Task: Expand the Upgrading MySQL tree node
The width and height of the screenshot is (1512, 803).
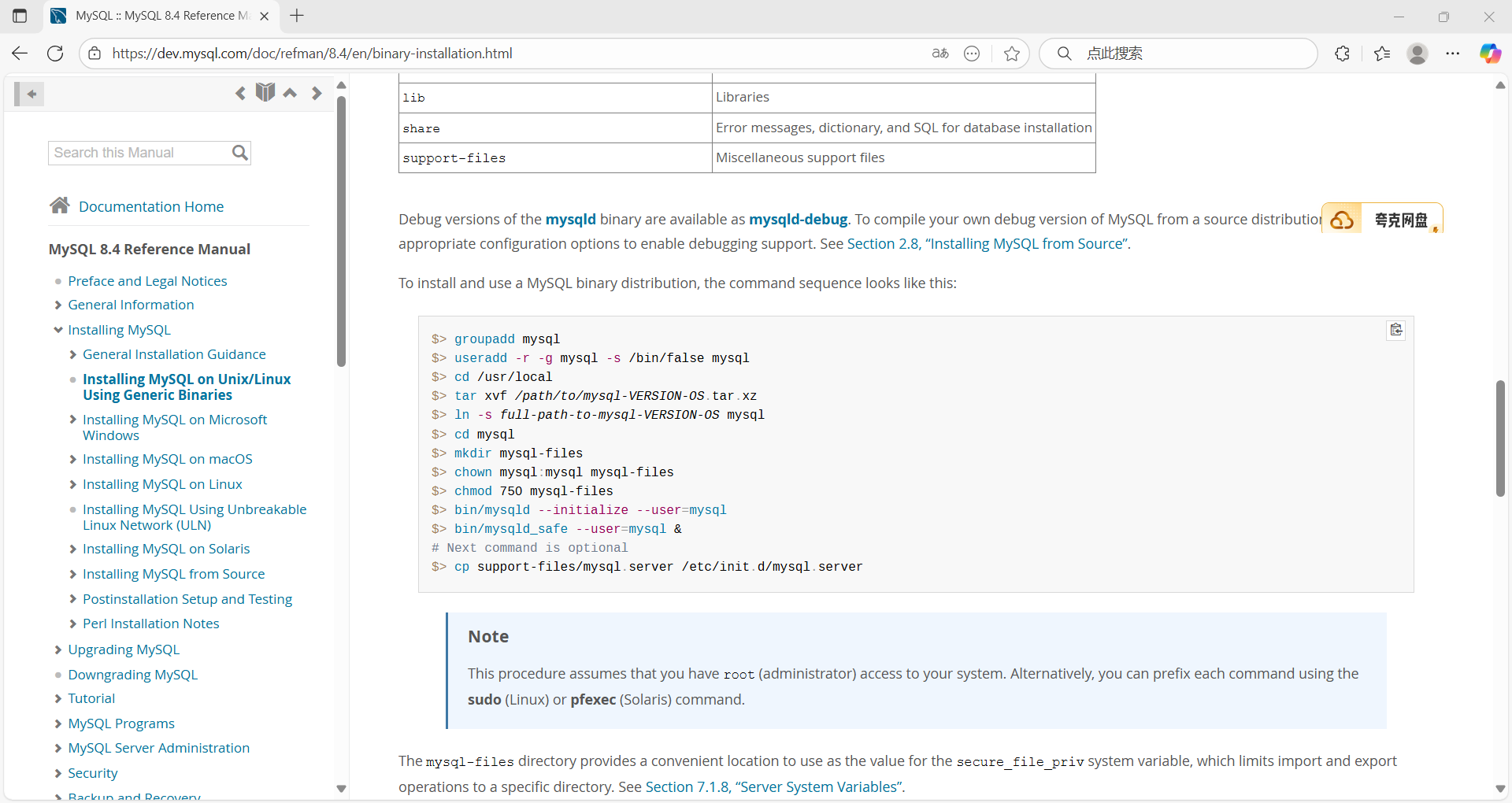Action: [57, 649]
